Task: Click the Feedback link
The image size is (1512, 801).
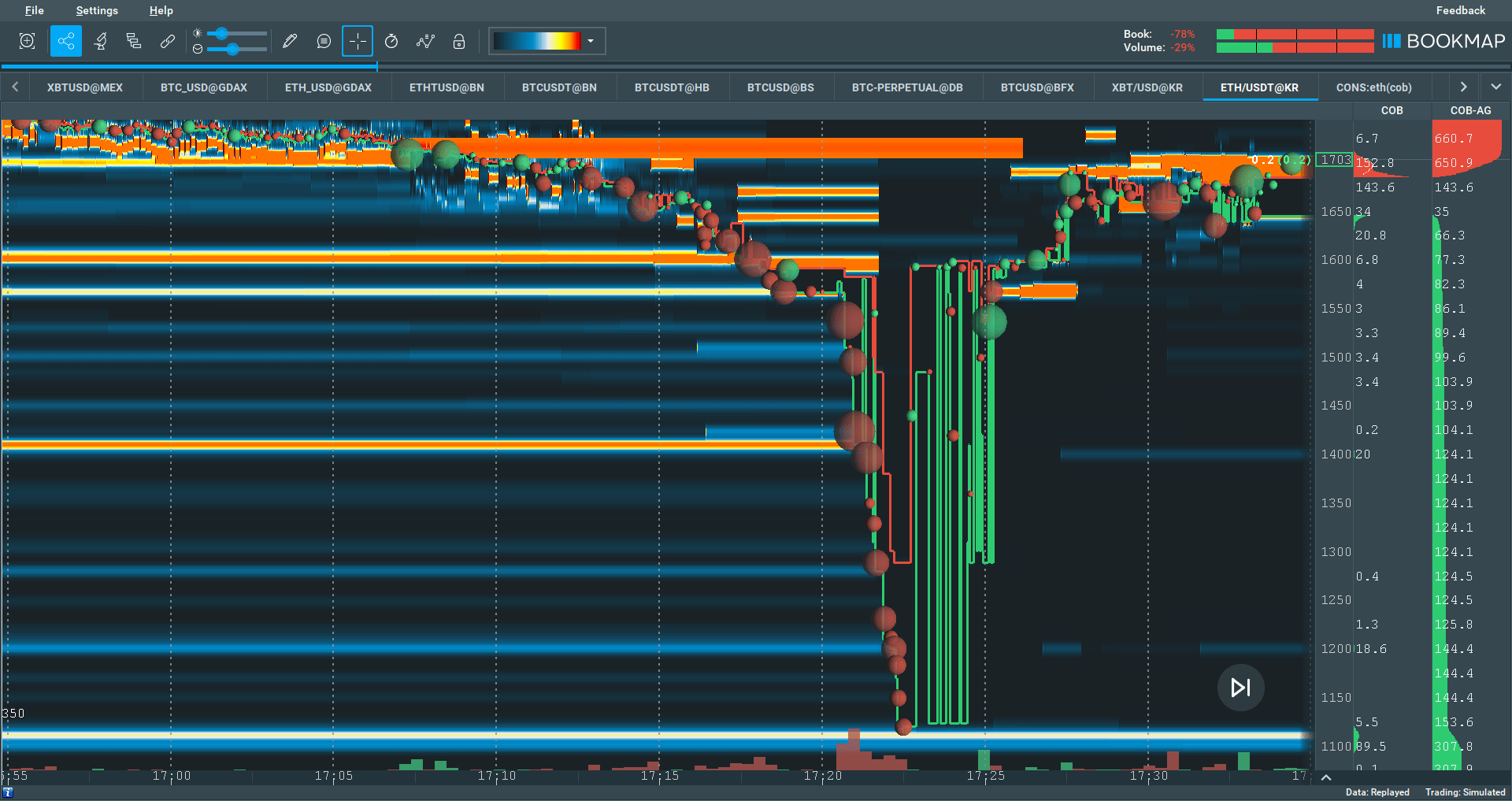Action: (x=1460, y=10)
